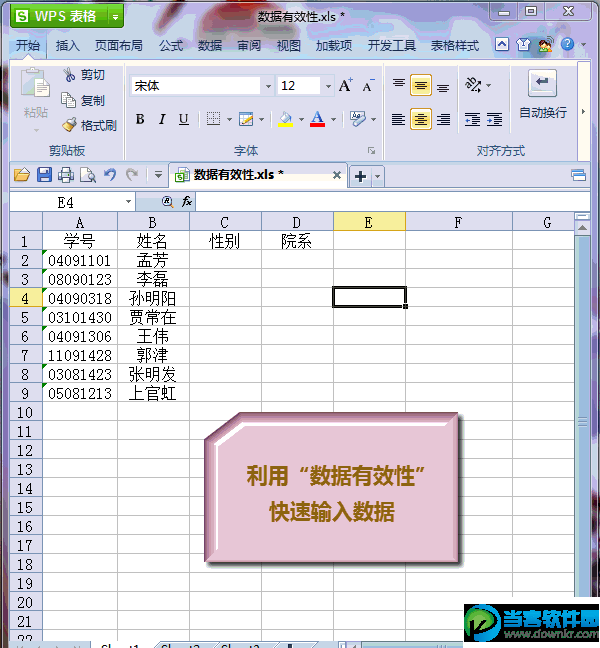Expand border style dropdown arrow
Screen dimensions: 600x648
coord(229,120)
